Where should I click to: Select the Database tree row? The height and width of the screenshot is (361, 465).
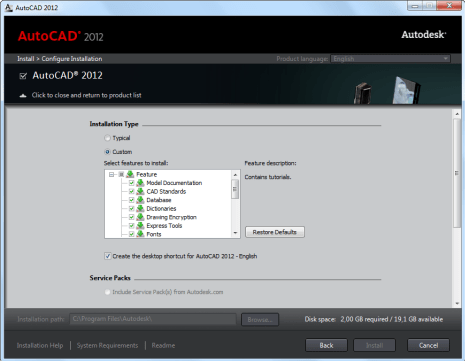coord(159,200)
